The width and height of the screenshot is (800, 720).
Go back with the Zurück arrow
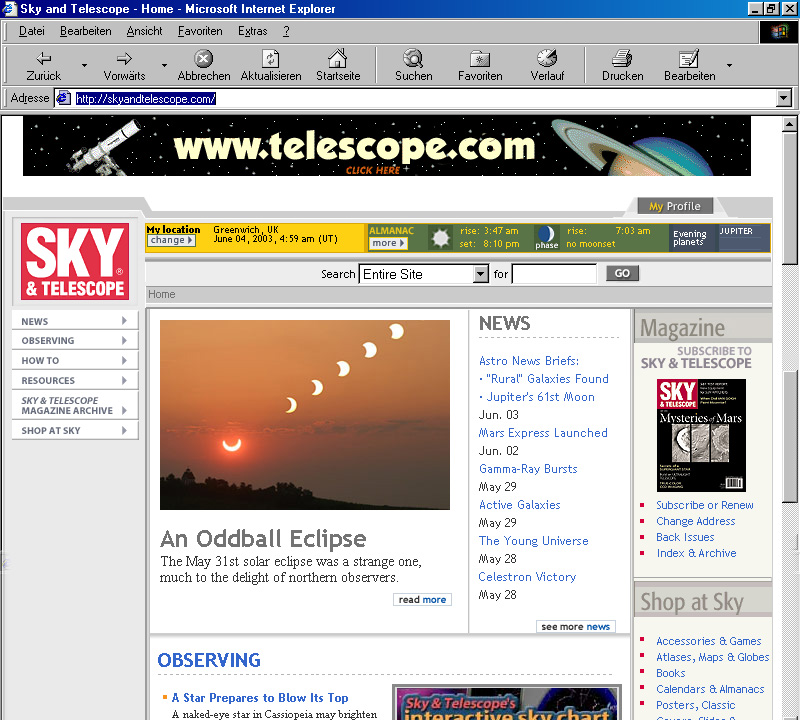(x=43, y=65)
